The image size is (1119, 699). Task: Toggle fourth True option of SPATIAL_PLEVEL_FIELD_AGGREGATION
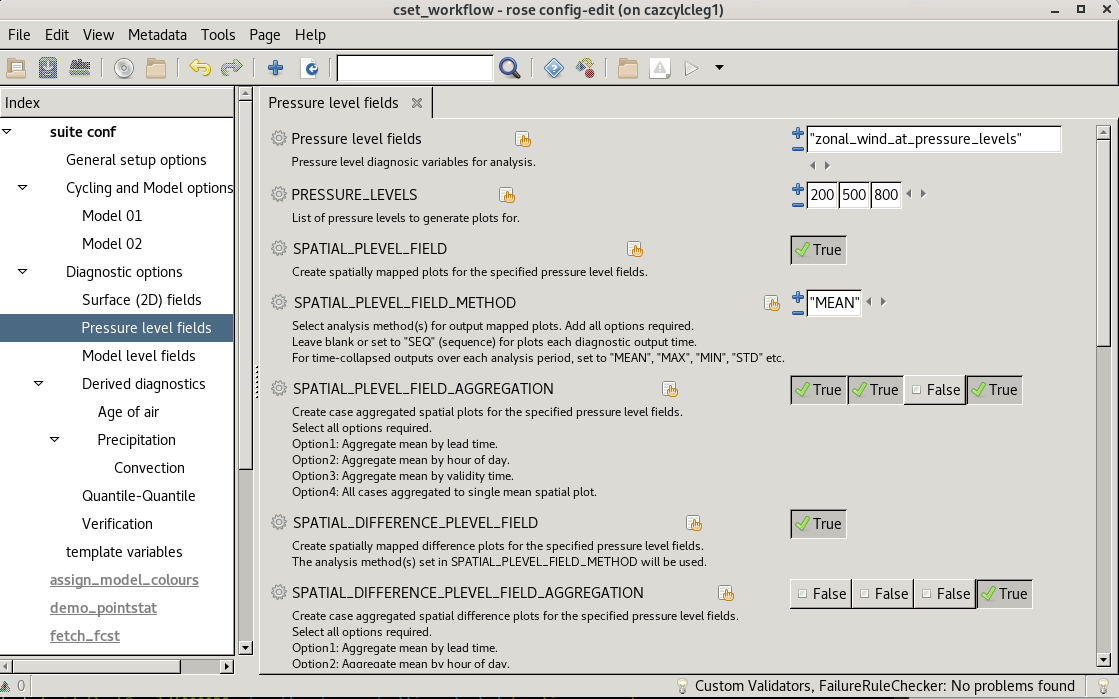[994, 390]
